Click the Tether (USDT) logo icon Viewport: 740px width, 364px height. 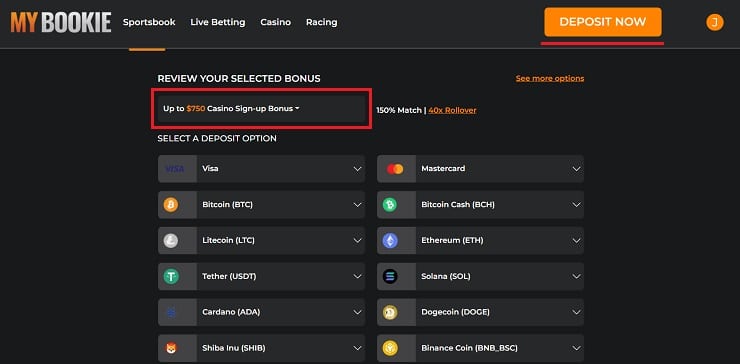pos(171,276)
